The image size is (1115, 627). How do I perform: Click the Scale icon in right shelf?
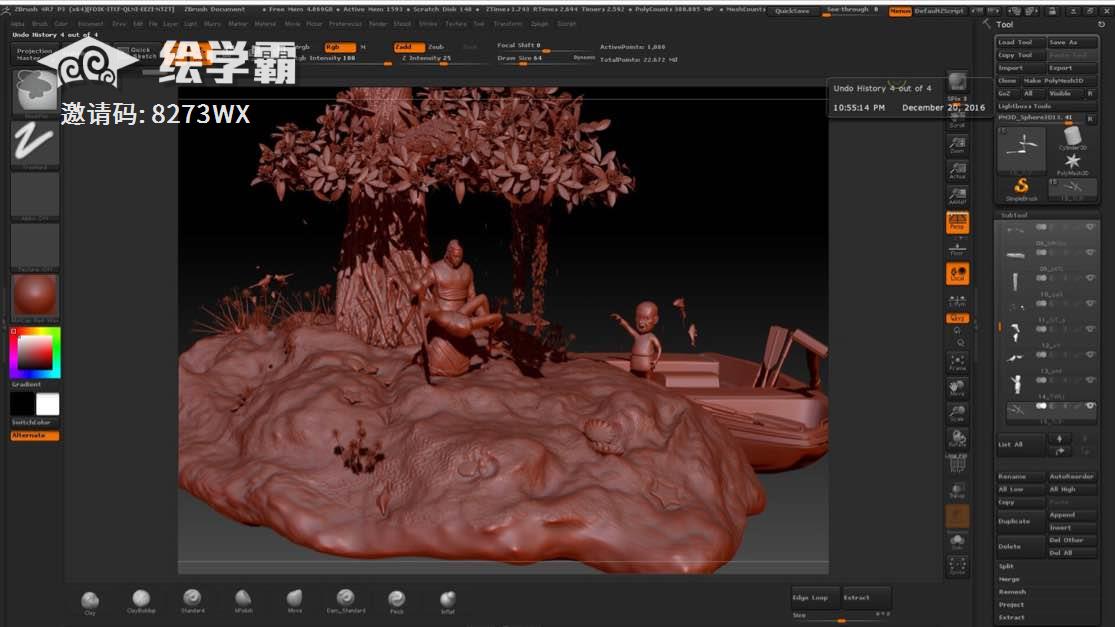coord(957,414)
